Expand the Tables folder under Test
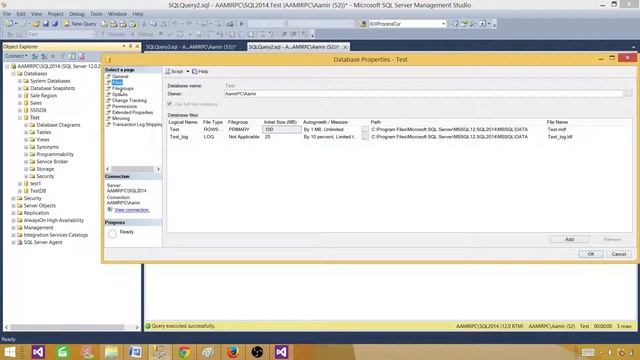 click(26, 133)
